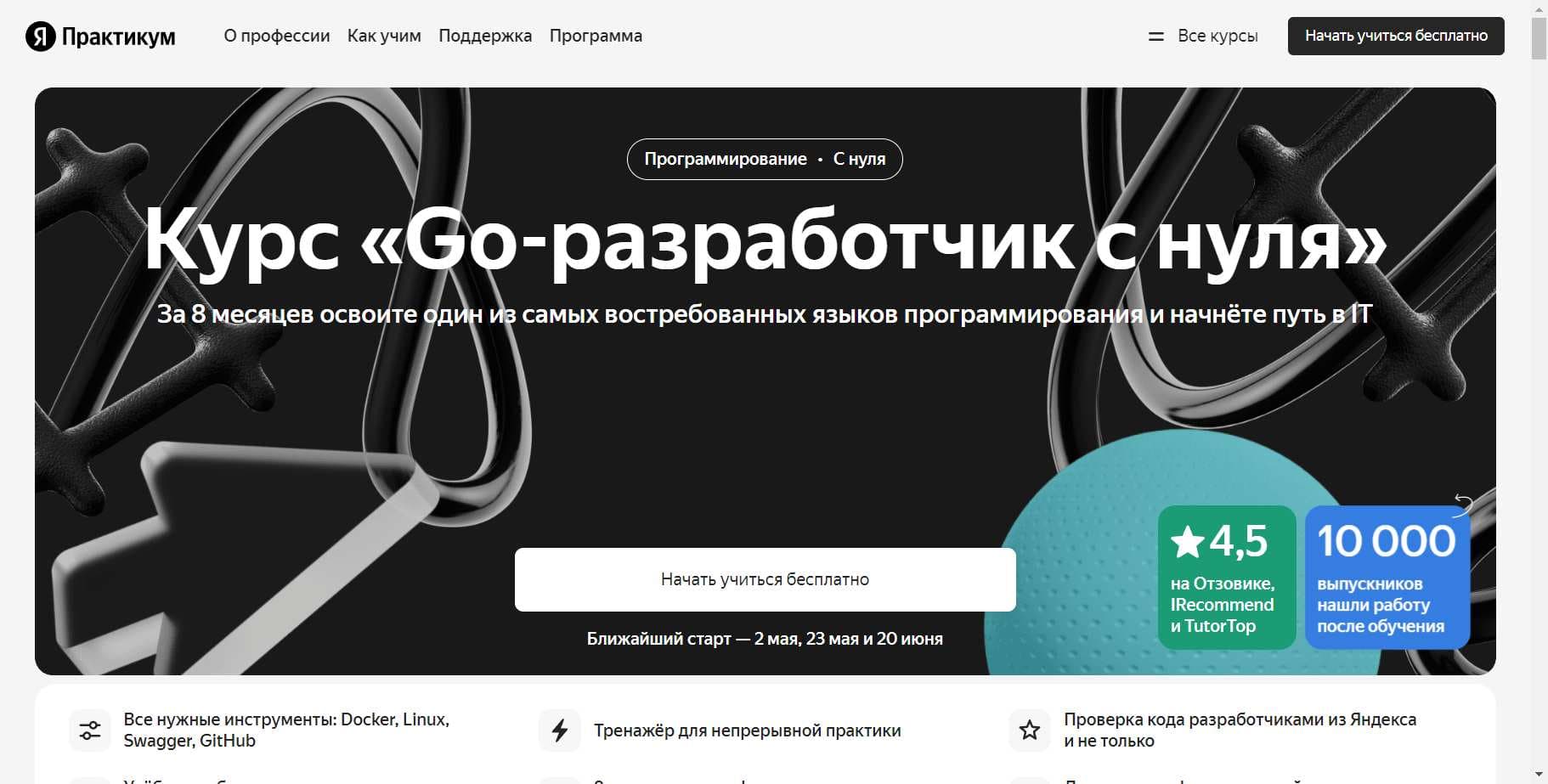
Task: Click the Практикум logo text
Action: click(119, 37)
